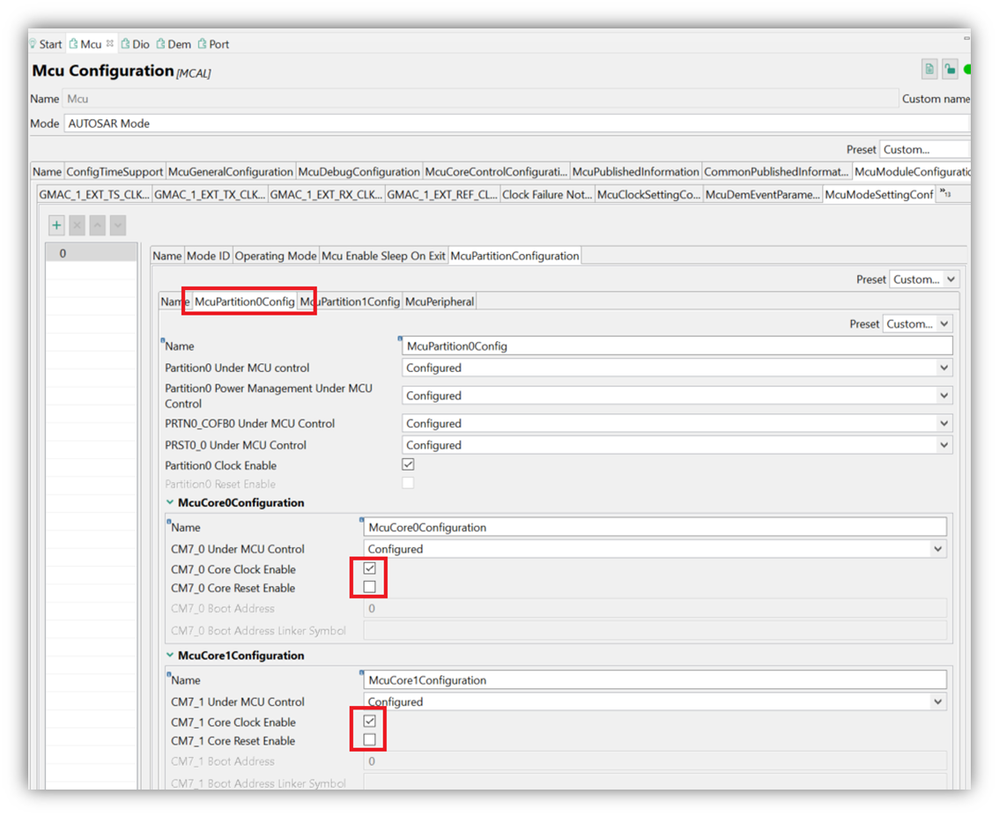Select the McuPartition0Config tab

pos(245,301)
